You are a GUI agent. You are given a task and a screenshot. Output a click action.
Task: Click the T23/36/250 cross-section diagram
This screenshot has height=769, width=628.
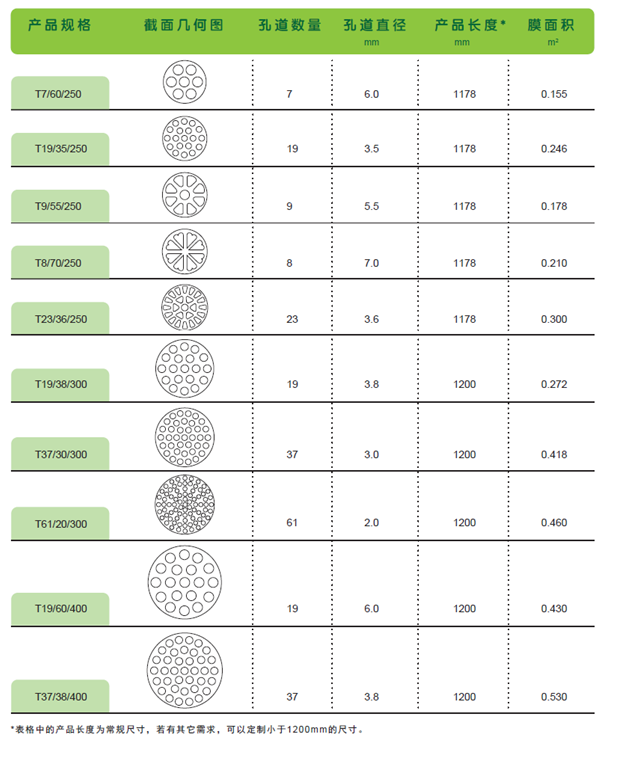coord(185,308)
